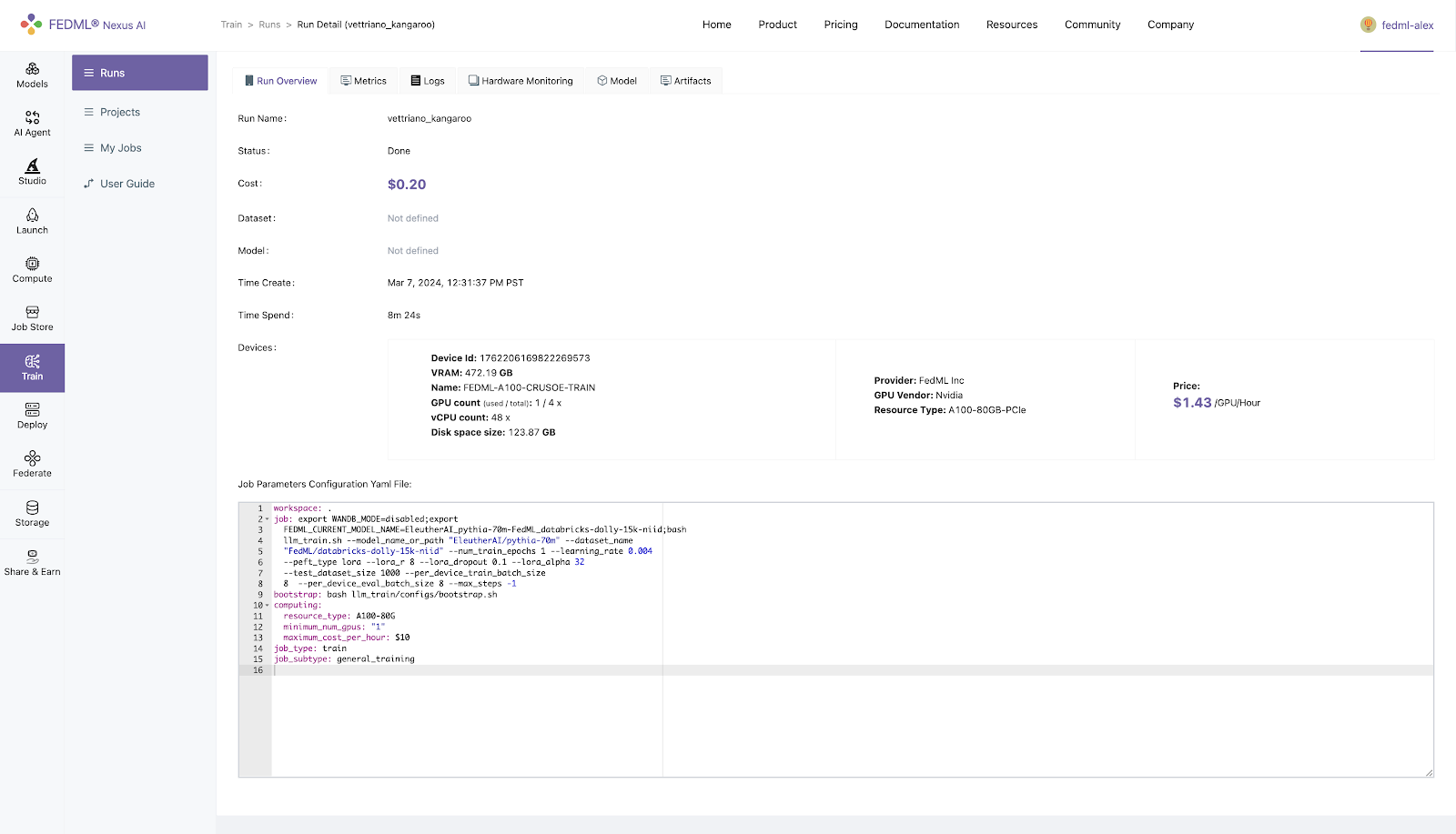Viewport: 1456px width, 834px height.
Task: Open the Hardware Monitoring tab
Action: [521, 81]
